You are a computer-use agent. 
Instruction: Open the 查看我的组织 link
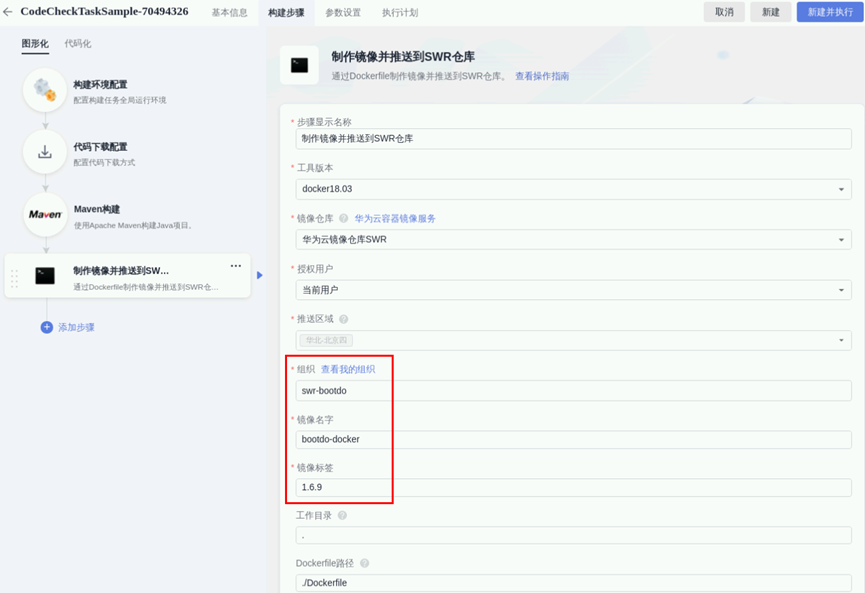(x=348, y=369)
